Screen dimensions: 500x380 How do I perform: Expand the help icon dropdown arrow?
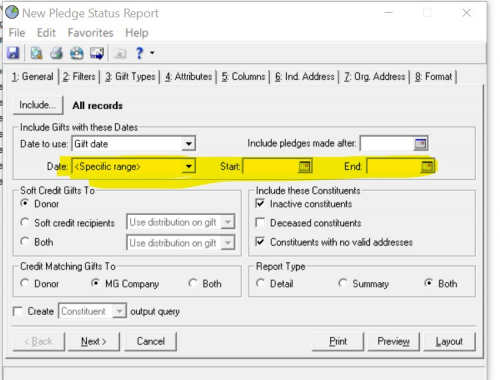[x=152, y=53]
